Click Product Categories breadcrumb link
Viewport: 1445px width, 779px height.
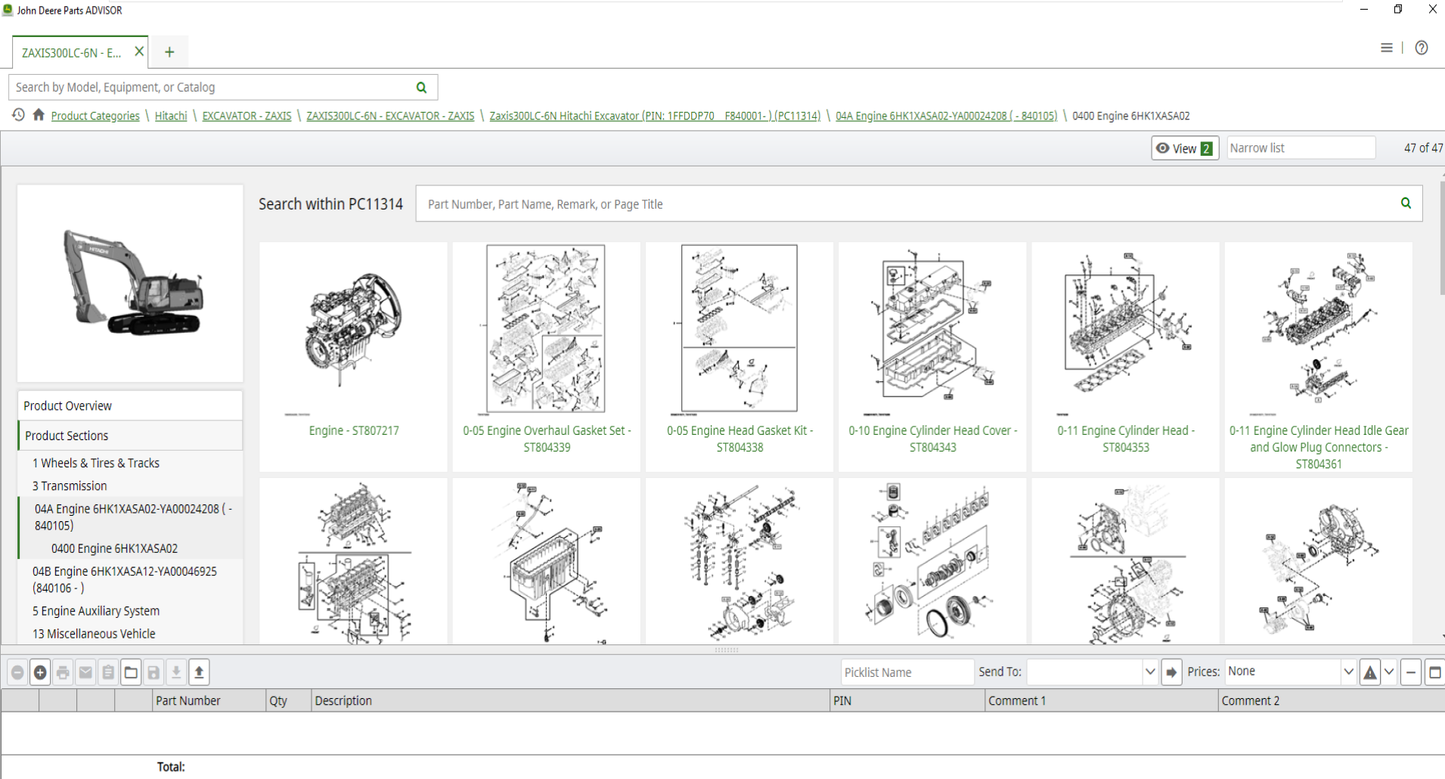click(x=95, y=116)
